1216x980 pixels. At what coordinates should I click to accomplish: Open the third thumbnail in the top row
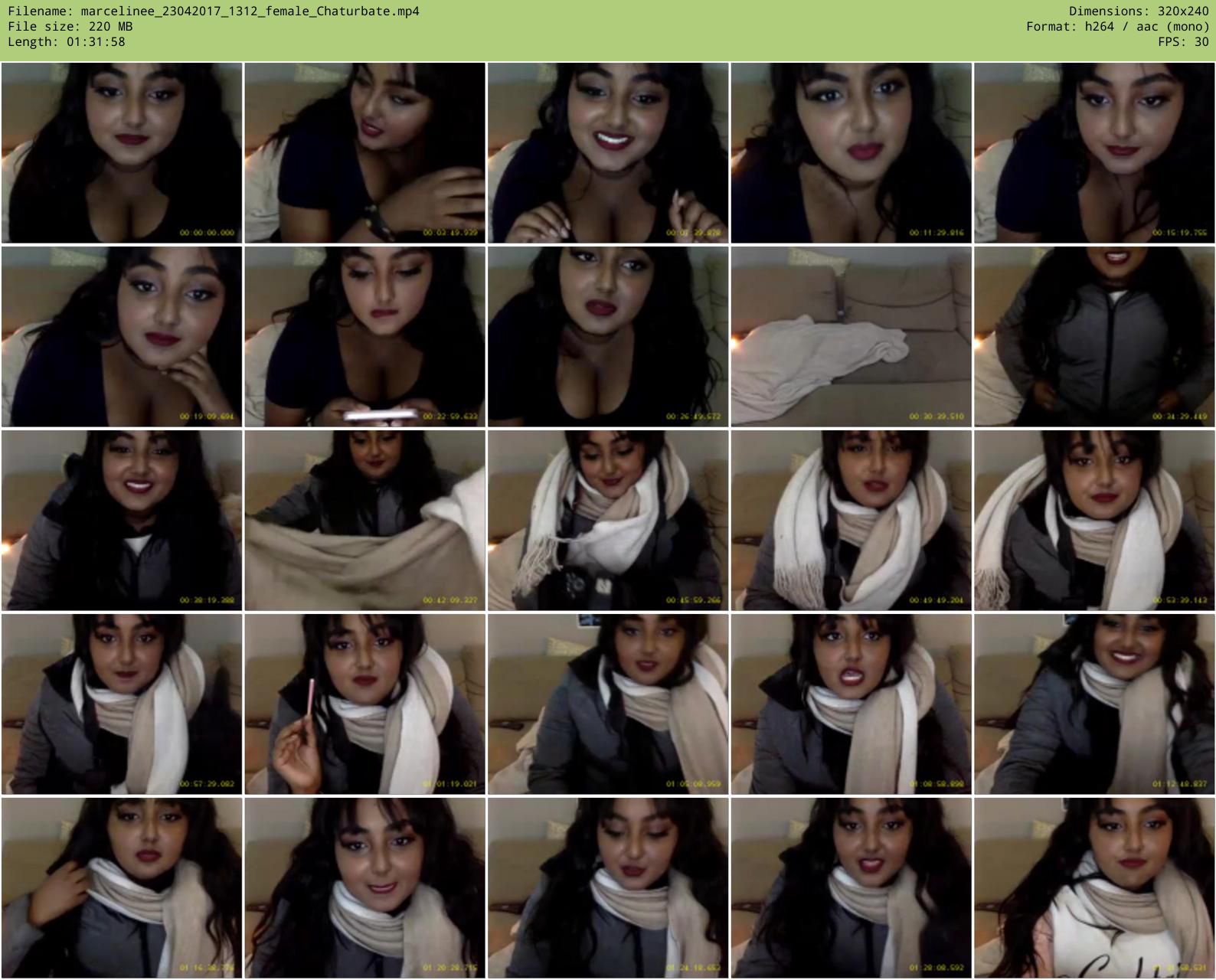(x=608, y=152)
